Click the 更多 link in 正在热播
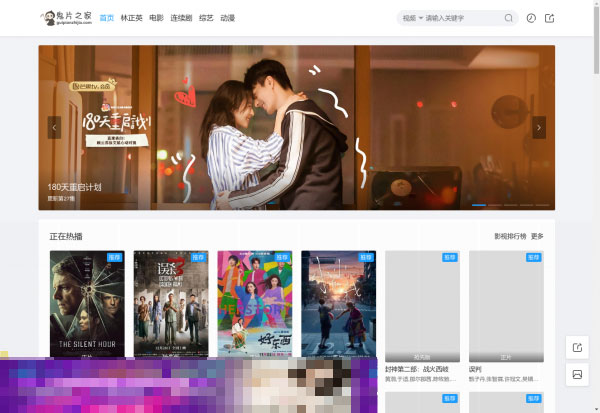The width and height of the screenshot is (600, 413). (x=537, y=236)
